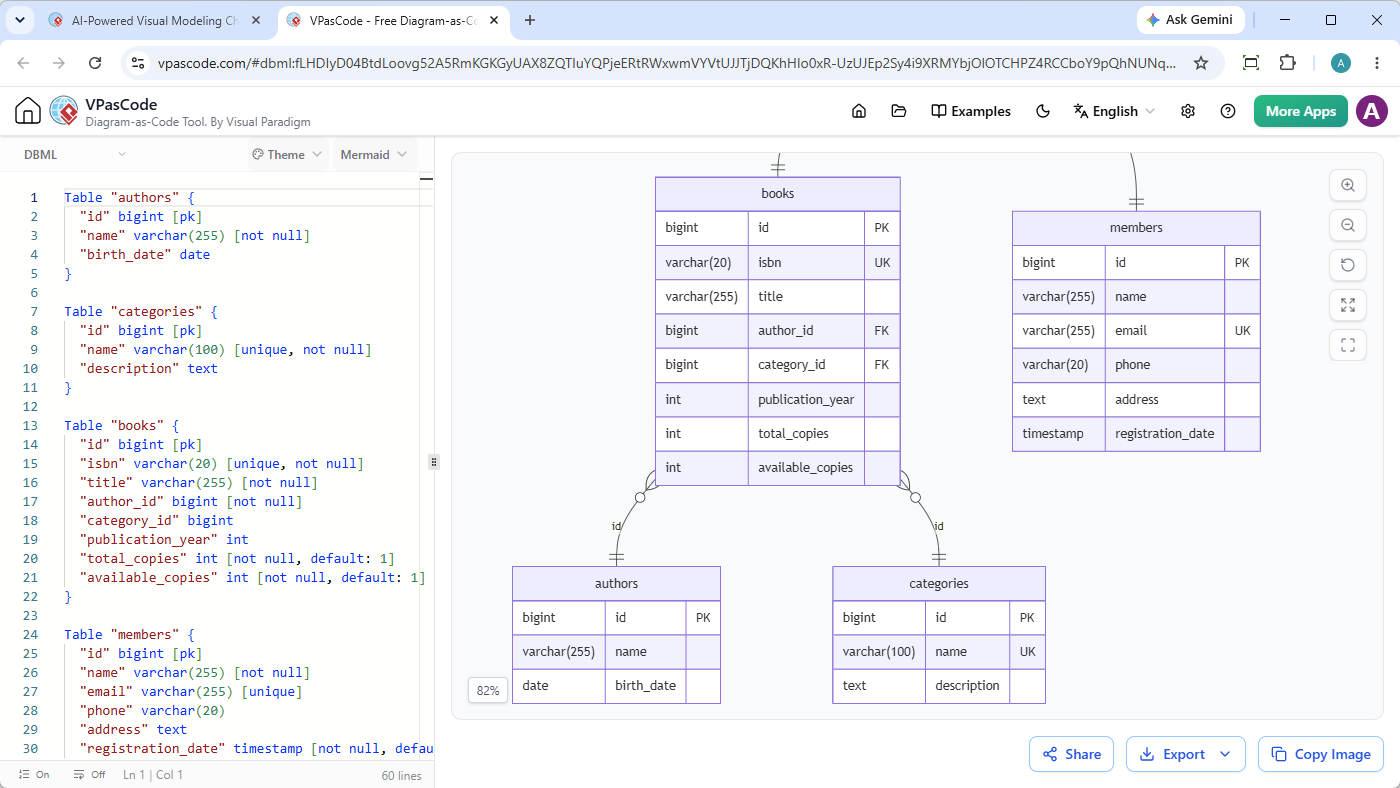Open the Theme dropdown

[x=287, y=154]
